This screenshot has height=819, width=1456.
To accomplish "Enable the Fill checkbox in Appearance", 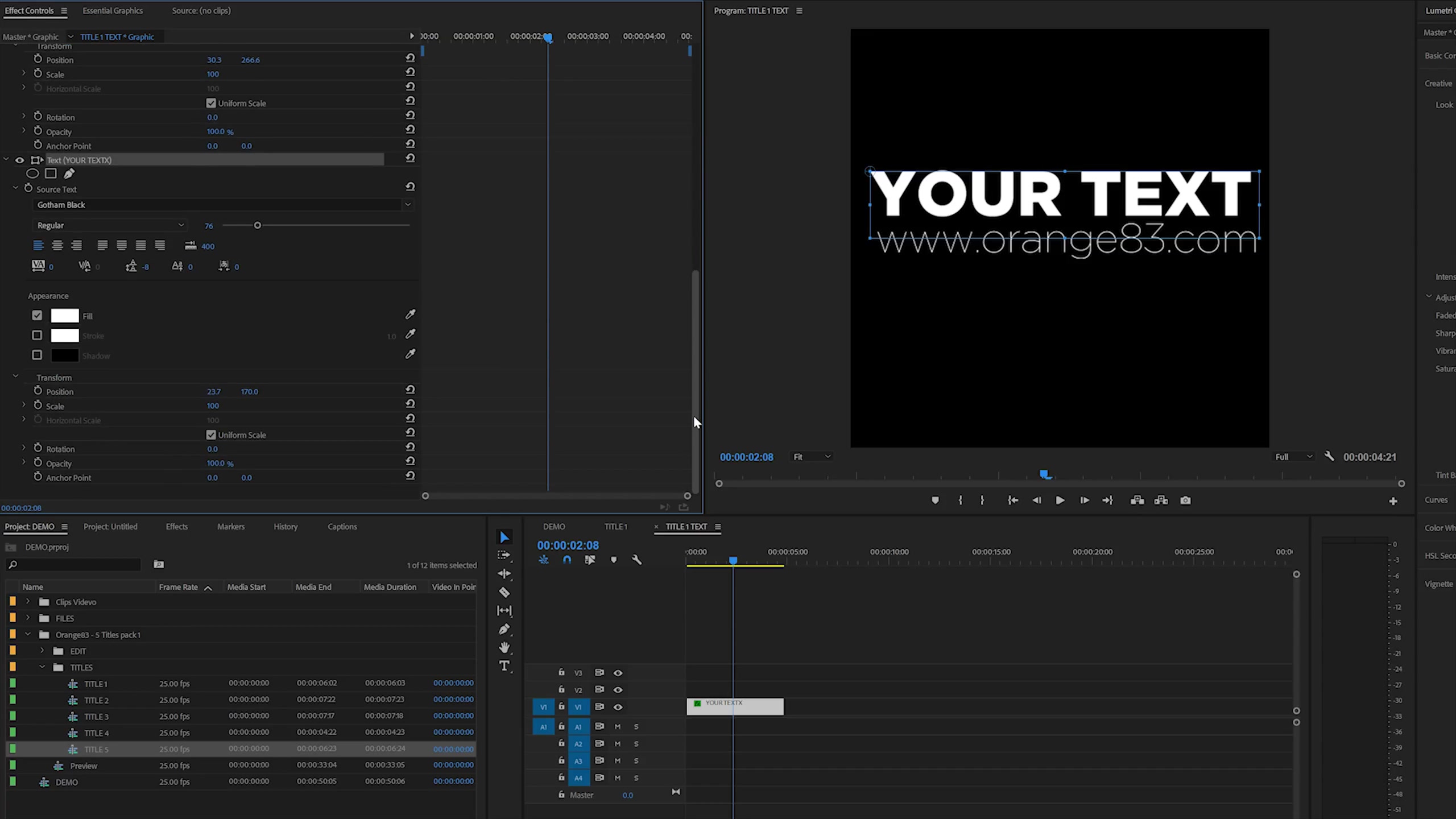I will pos(37,316).
